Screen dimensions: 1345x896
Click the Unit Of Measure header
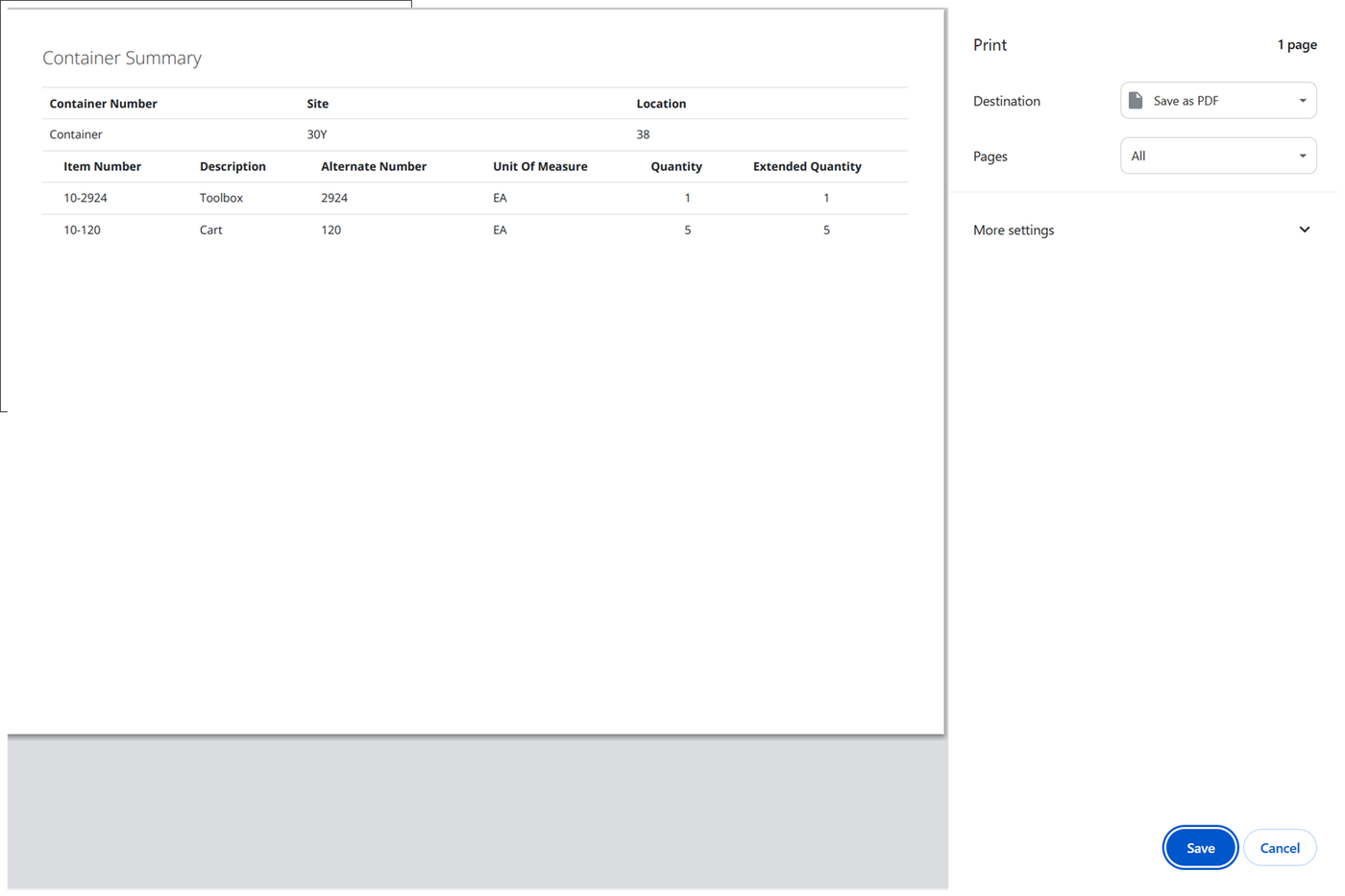540,166
